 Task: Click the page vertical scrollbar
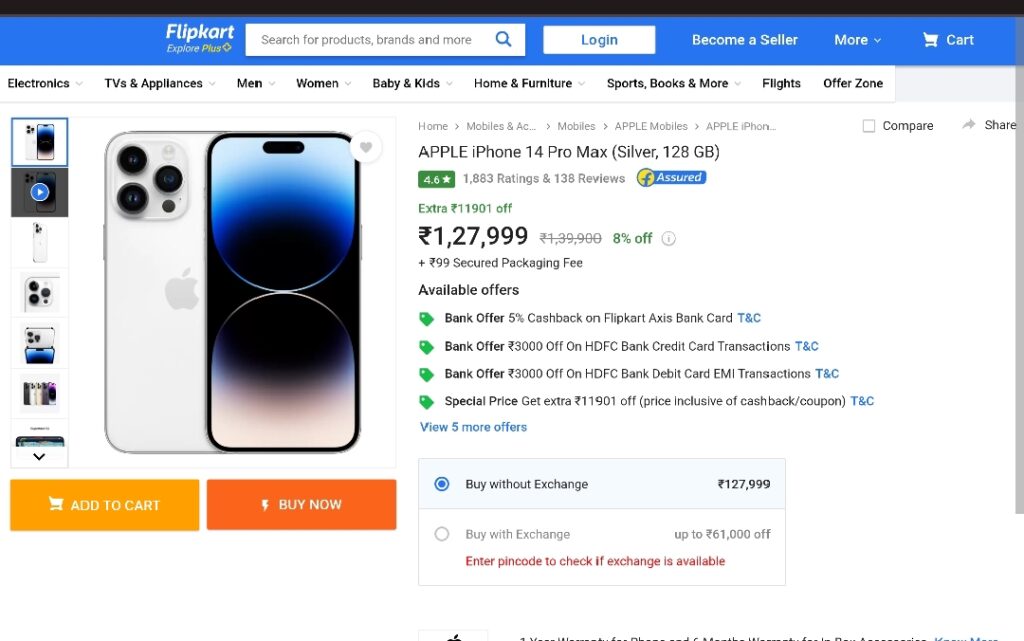click(x=1019, y=287)
